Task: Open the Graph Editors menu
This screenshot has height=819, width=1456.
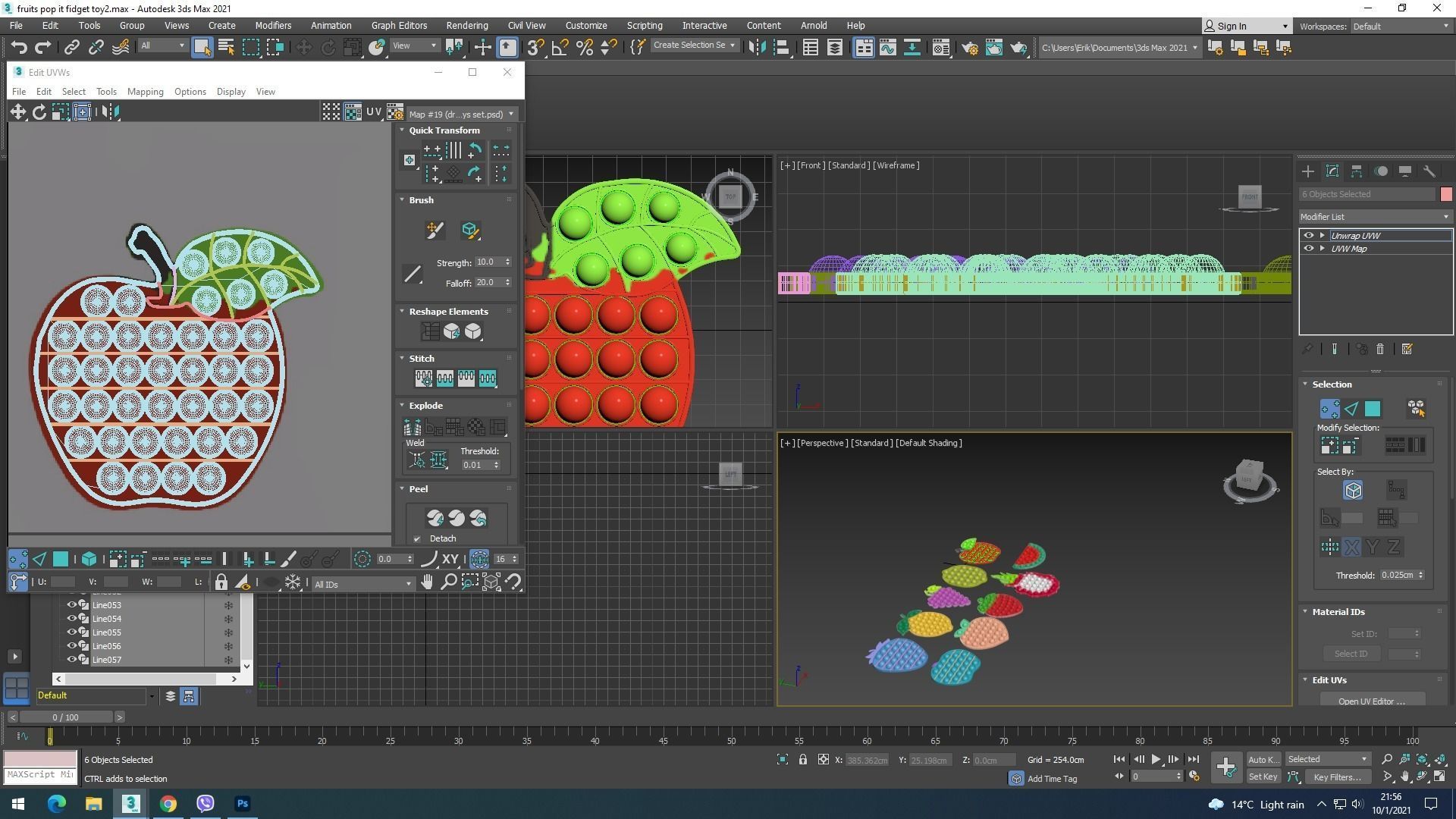Action: (399, 26)
